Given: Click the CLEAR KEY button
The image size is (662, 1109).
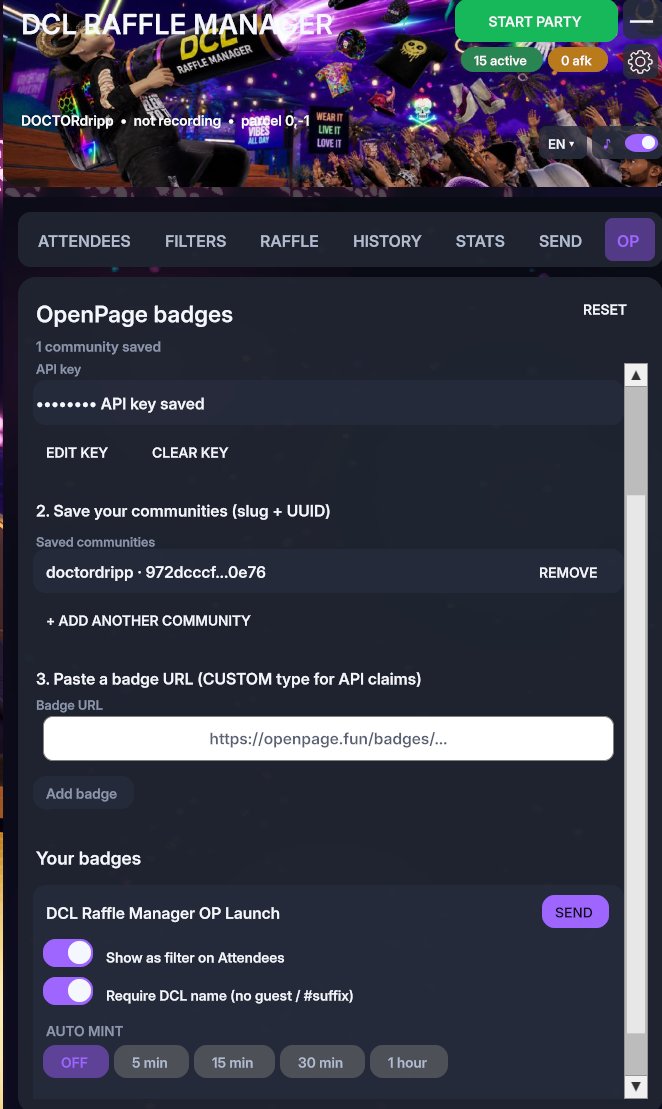Looking at the screenshot, I should click(x=190, y=453).
